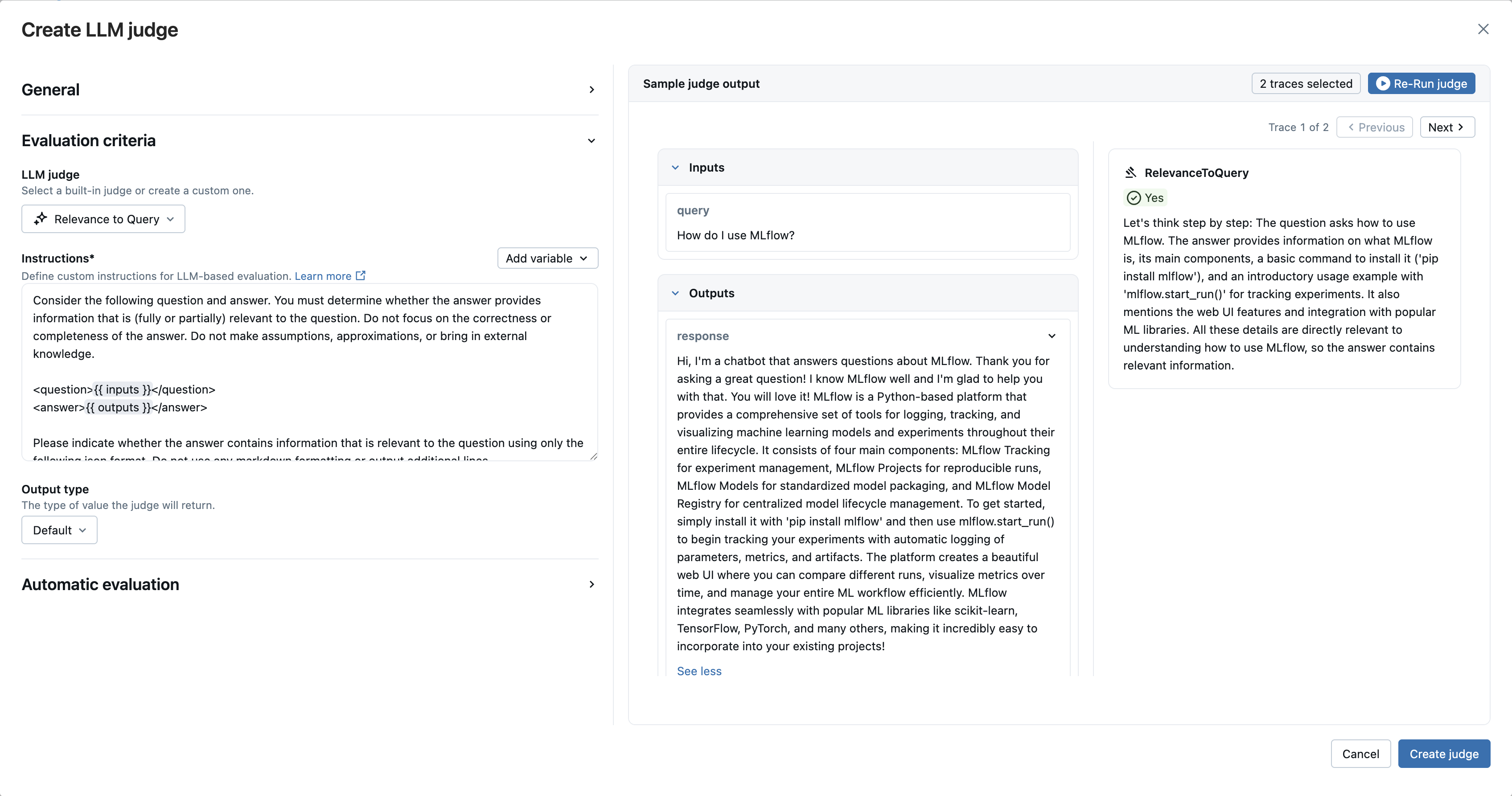Viewport: 1512px width, 796px height.
Task: Open the Learn more documentation link
Action: (x=324, y=275)
